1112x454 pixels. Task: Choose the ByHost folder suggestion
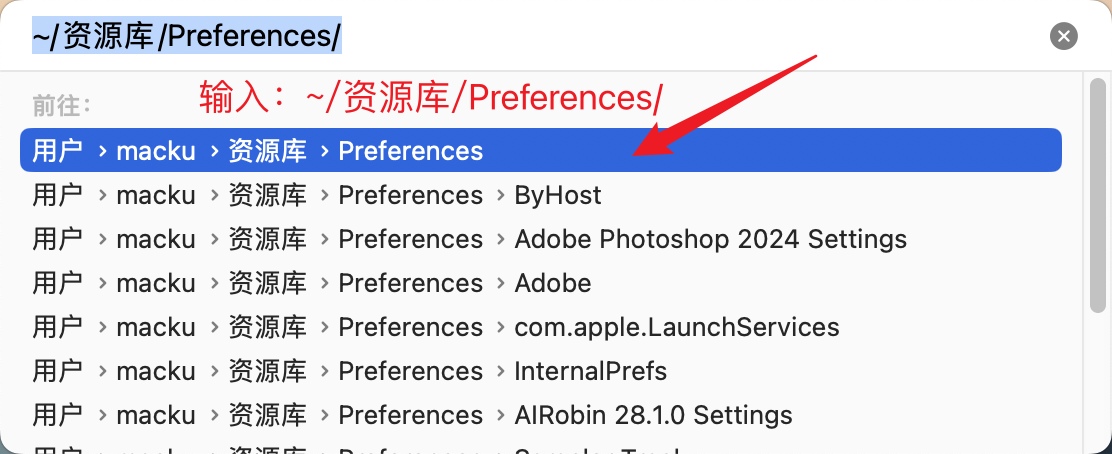point(540,195)
